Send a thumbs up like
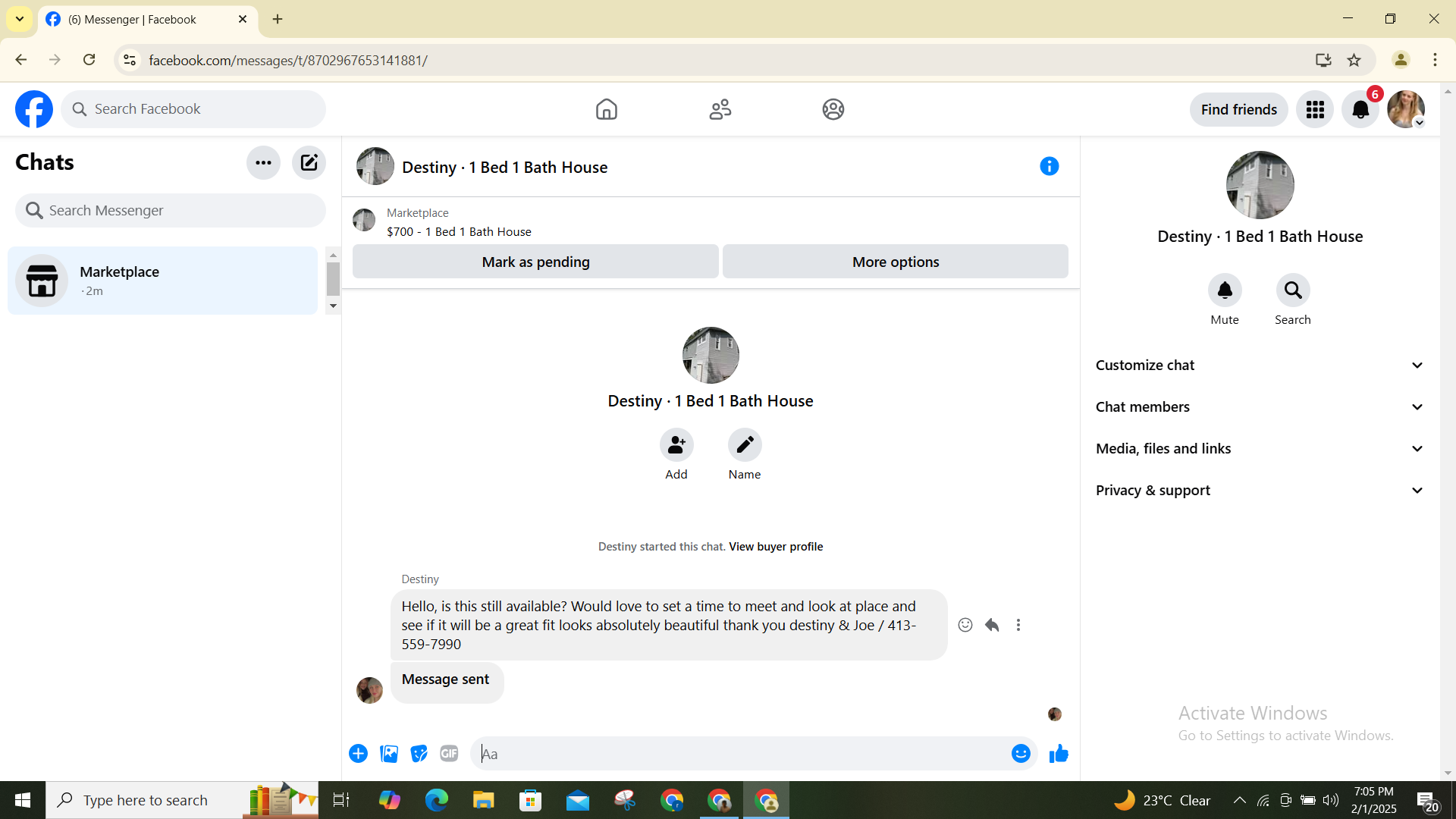This screenshot has height=819, width=1456. [x=1058, y=753]
